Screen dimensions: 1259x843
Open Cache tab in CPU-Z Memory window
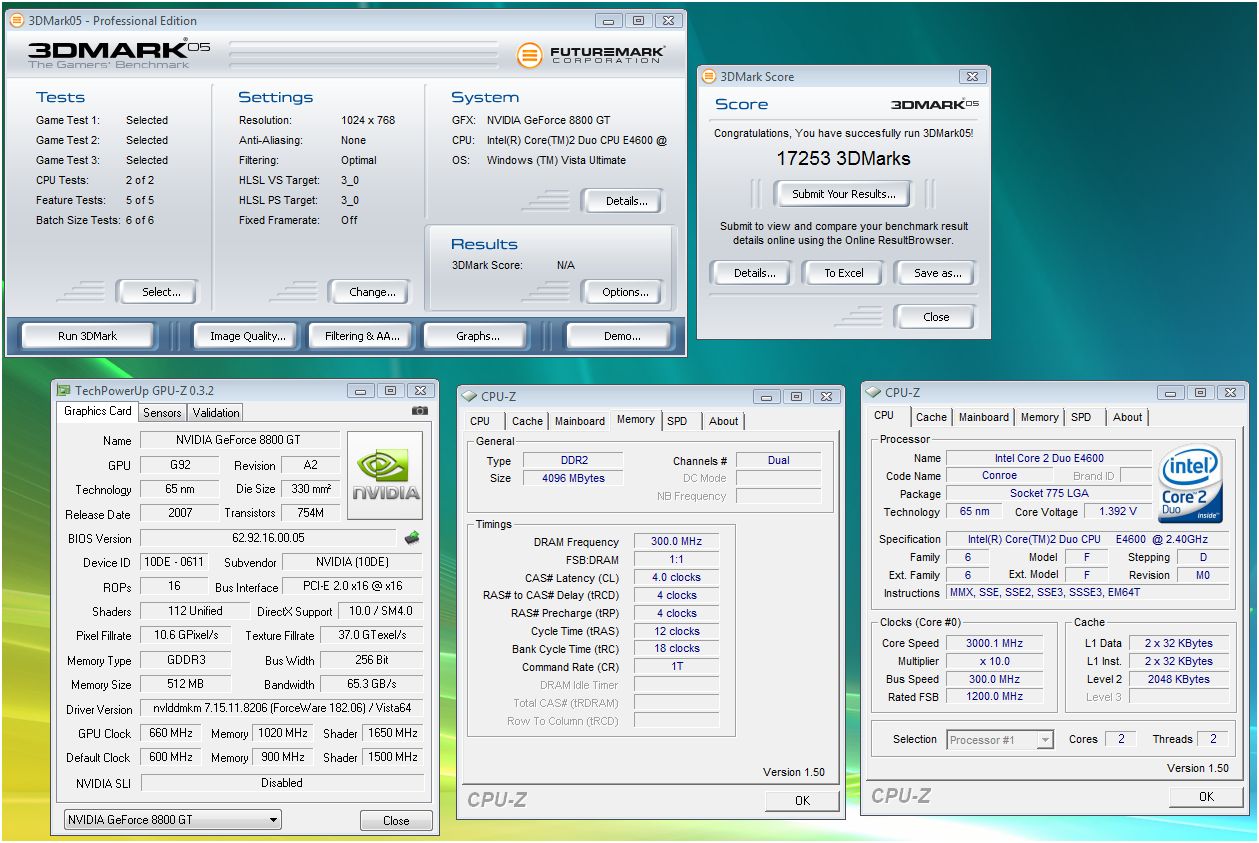(527, 421)
